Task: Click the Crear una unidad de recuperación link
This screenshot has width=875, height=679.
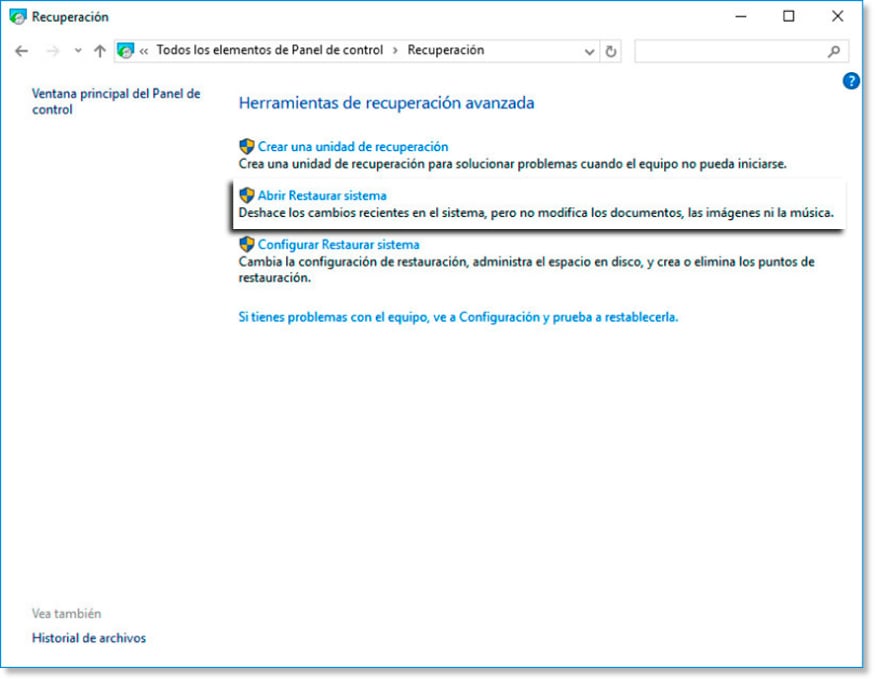Action: (x=353, y=147)
